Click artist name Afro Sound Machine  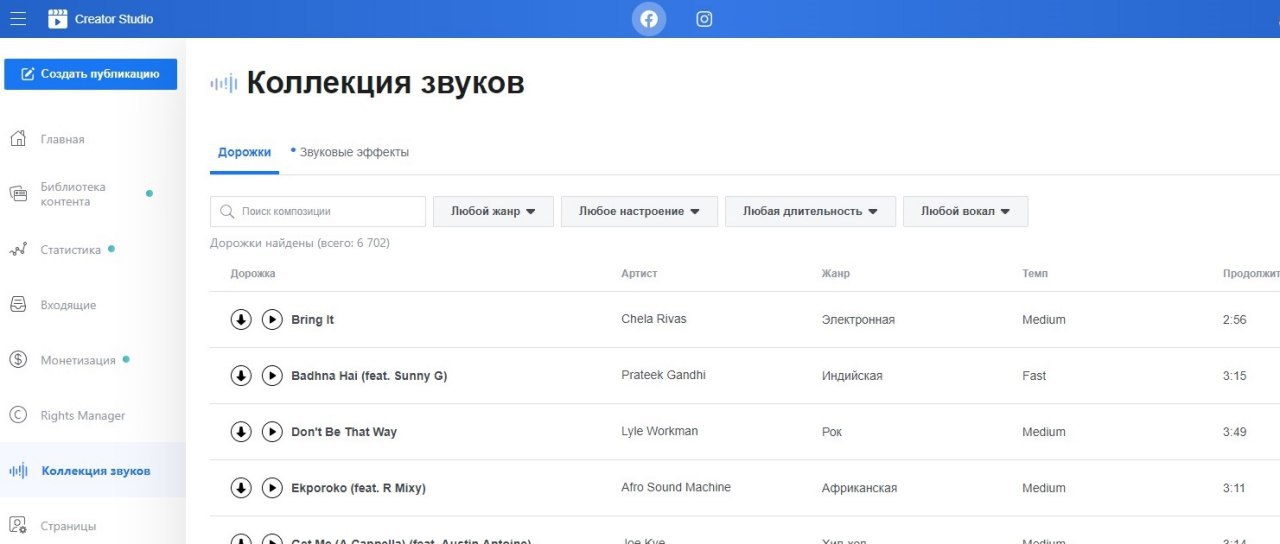coord(676,487)
